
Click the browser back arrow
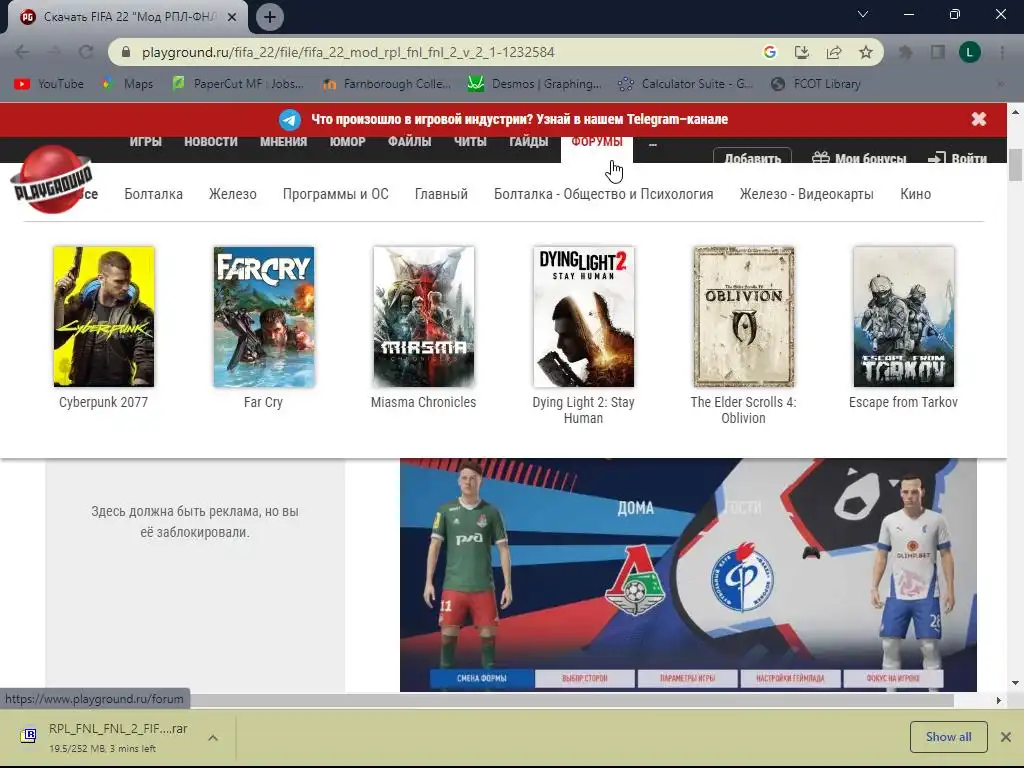pos(22,52)
